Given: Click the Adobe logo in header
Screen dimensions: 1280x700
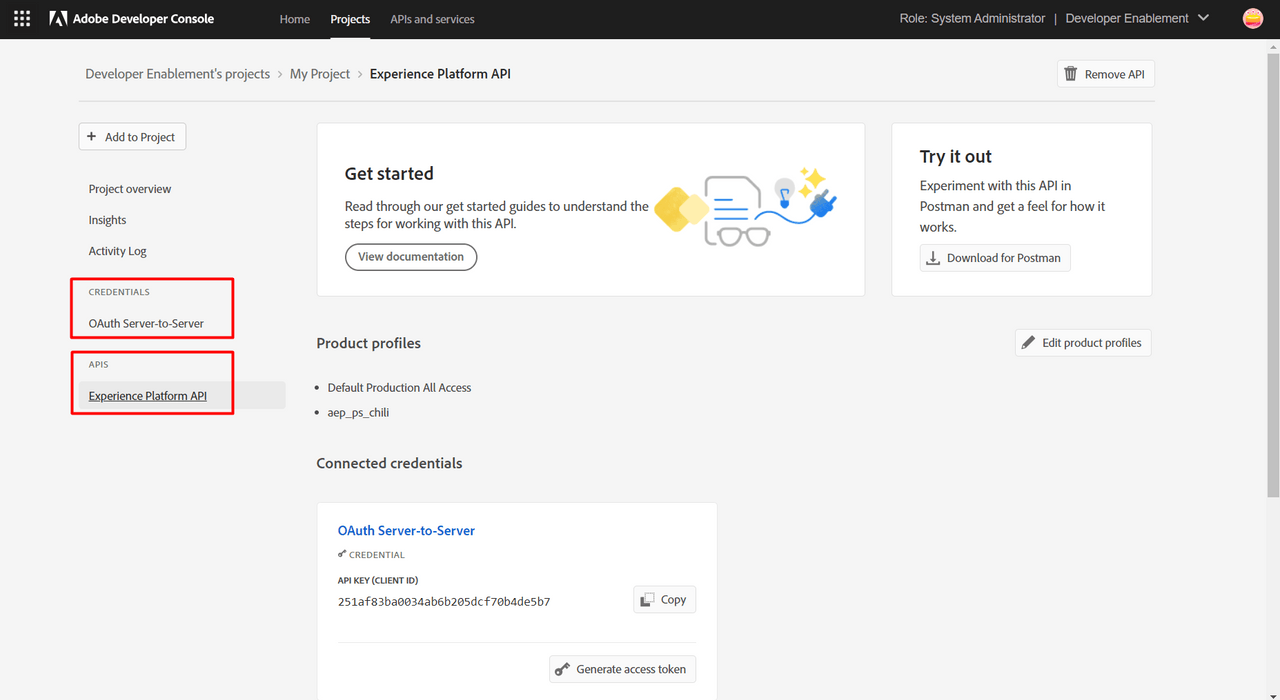Looking at the screenshot, I should 58,19.
